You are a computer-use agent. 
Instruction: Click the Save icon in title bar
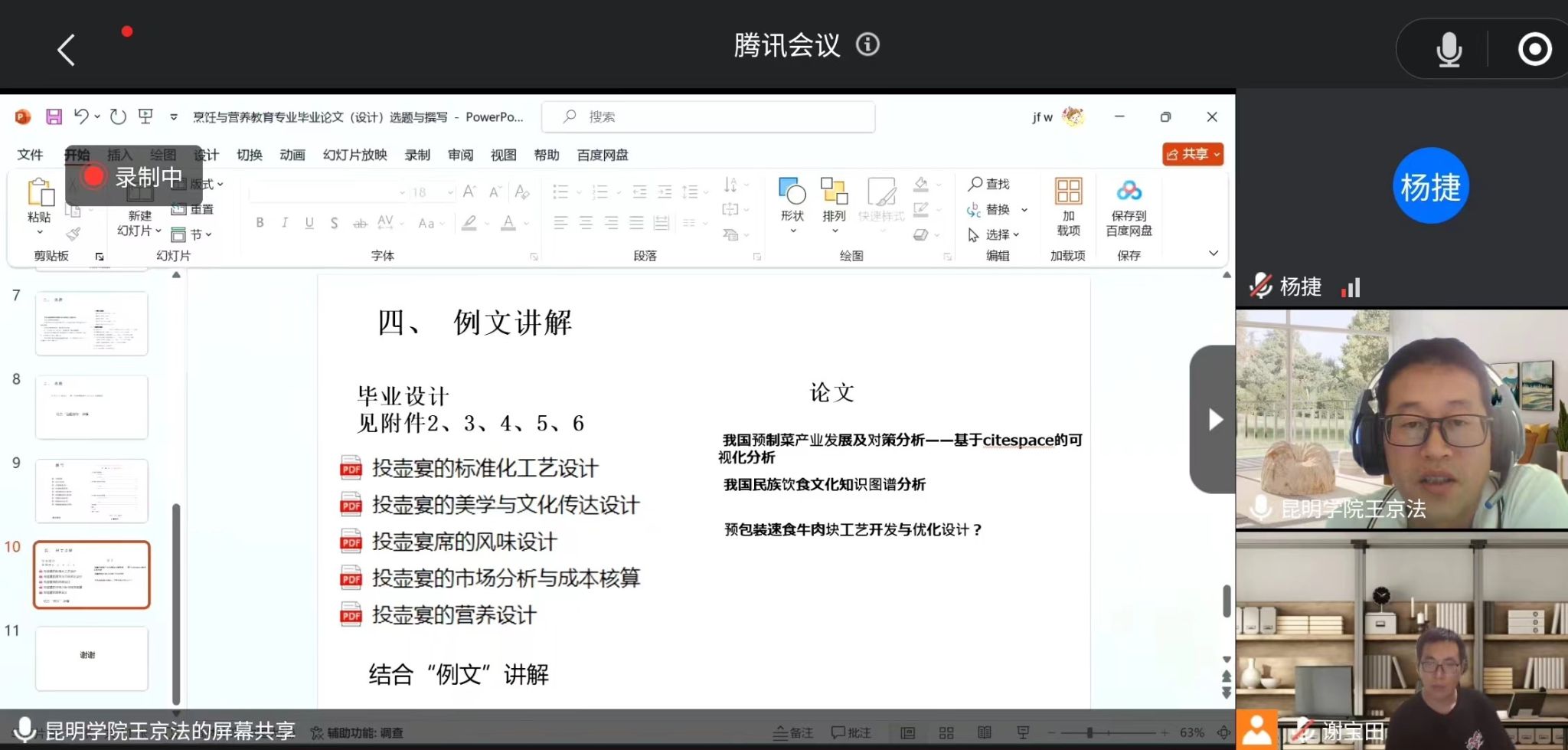click(x=54, y=116)
